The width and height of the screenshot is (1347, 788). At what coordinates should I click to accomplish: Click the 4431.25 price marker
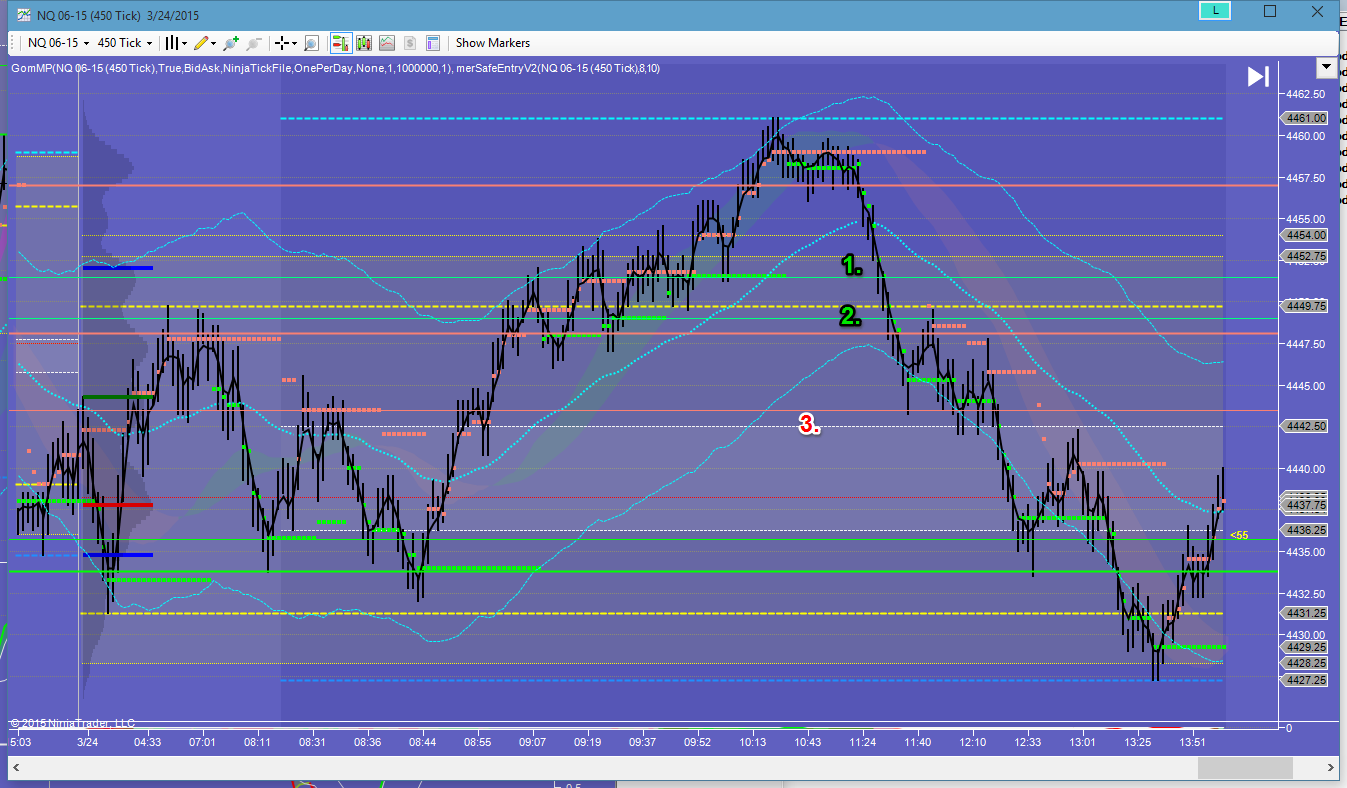(x=1306, y=613)
